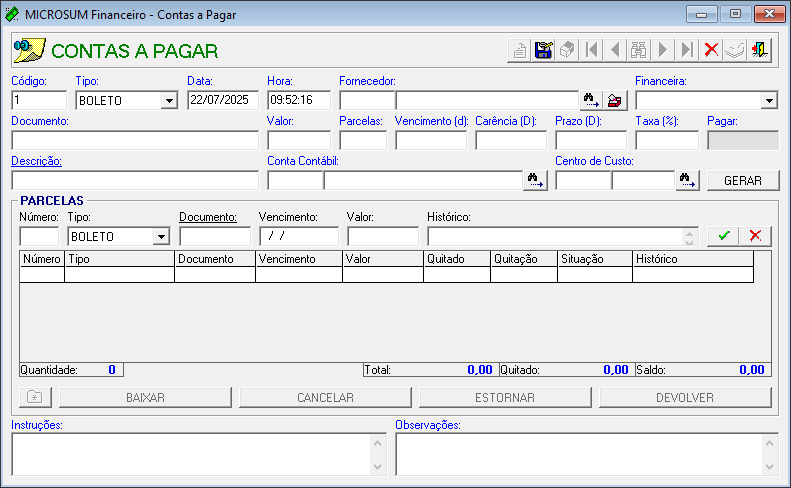791x488 pixels.
Task: Click inside the Observações text area
Action: pos(578,454)
